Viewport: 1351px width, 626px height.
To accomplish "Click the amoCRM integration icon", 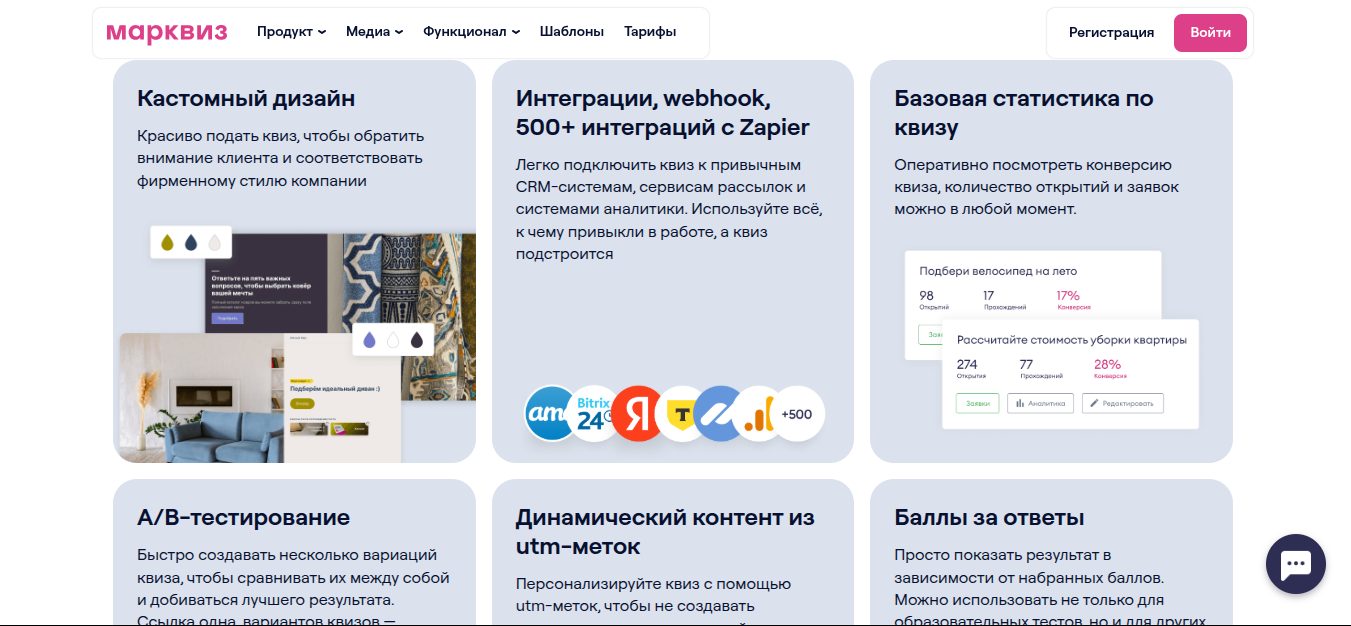I will (549, 413).
